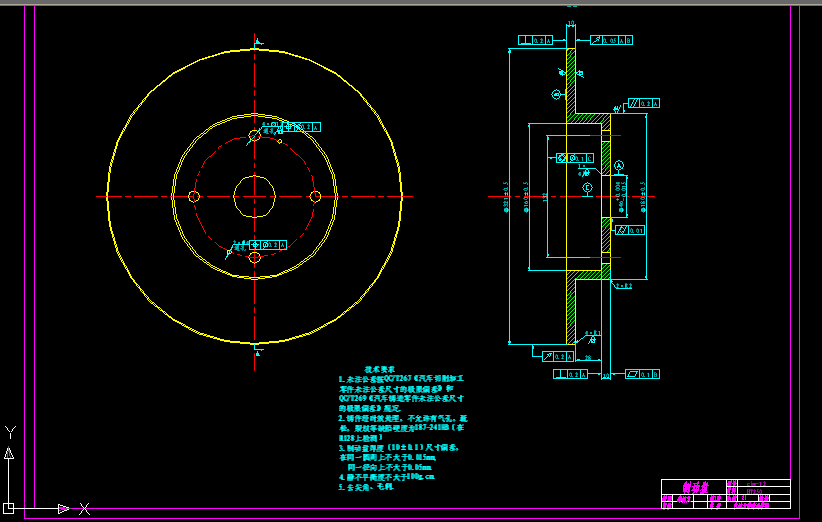
Task: Select the φ321±0.5 diameter dimension text
Action: click(506, 197)
